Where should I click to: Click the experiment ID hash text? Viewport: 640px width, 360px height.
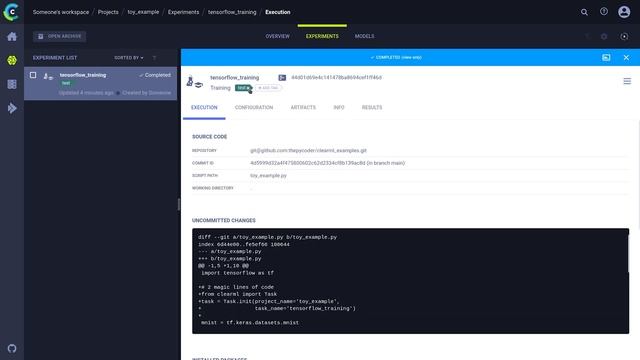tap(336, 78)
